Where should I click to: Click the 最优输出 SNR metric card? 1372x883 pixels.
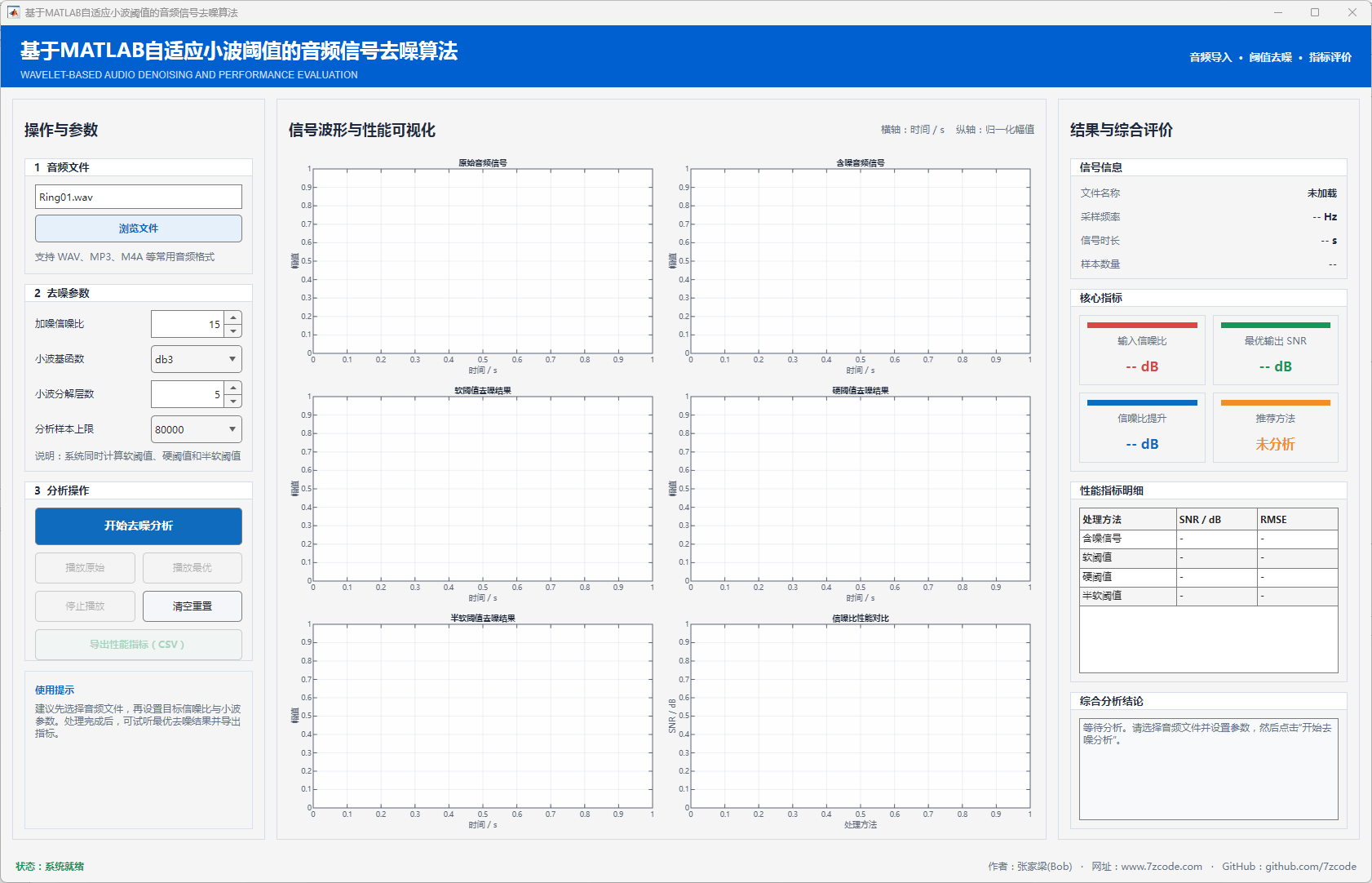pyautogui.click(x=1276, y=350)
